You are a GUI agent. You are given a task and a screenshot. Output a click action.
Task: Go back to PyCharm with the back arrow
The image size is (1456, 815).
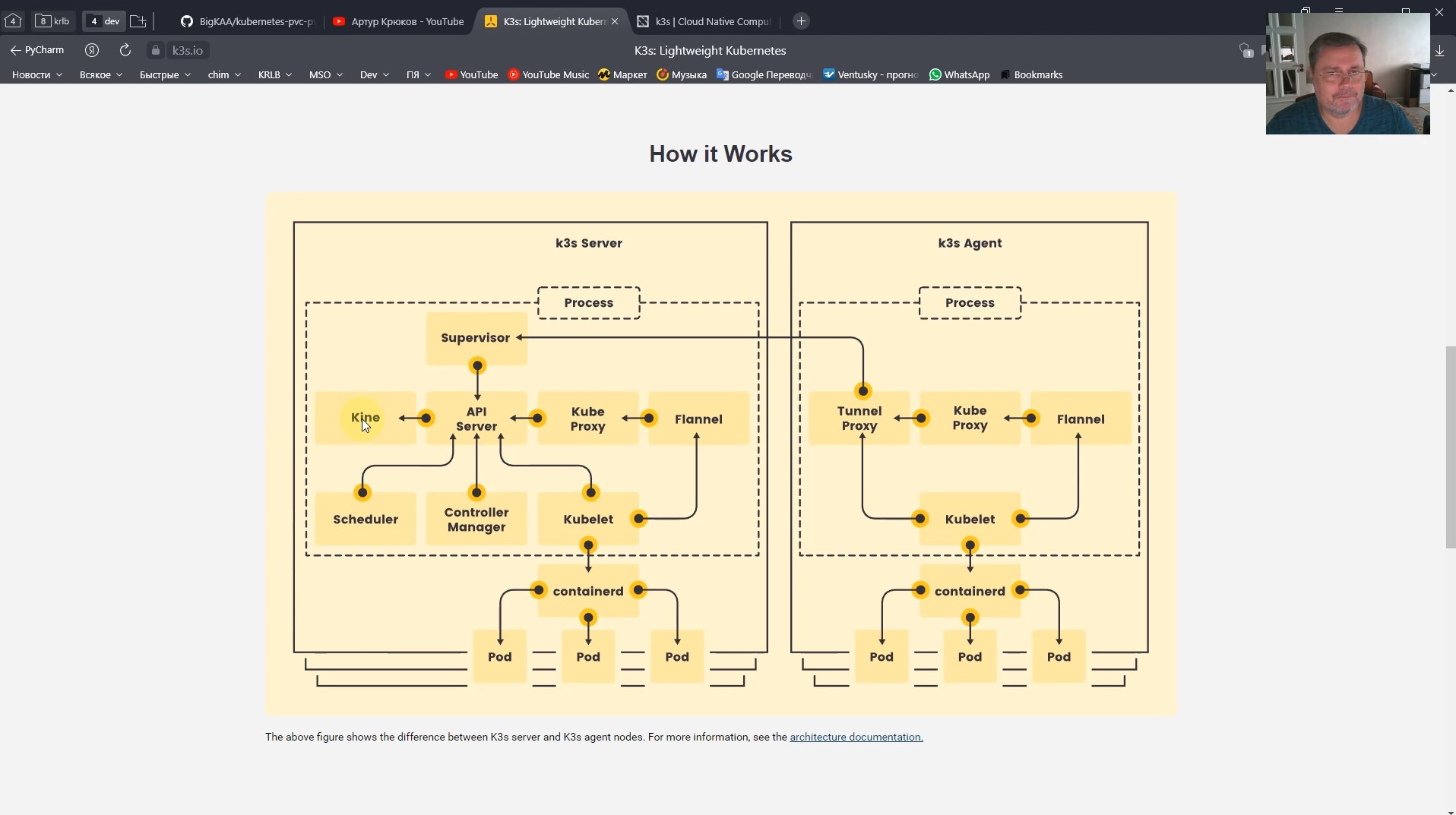click(36, 50)
